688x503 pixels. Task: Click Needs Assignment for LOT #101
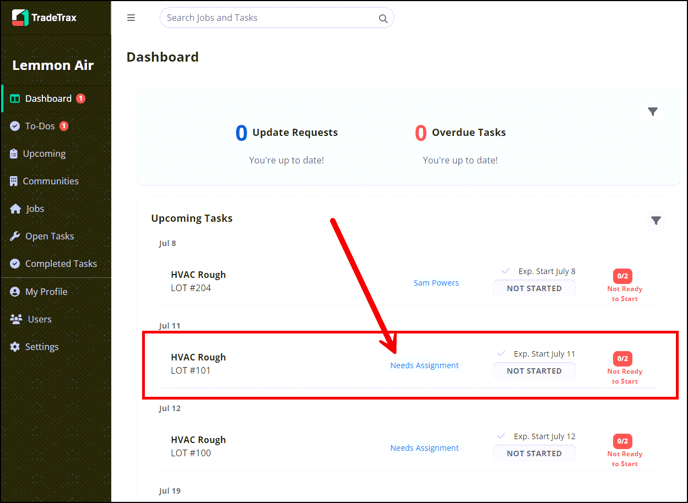pyautogui.click(x=424, y=366)
